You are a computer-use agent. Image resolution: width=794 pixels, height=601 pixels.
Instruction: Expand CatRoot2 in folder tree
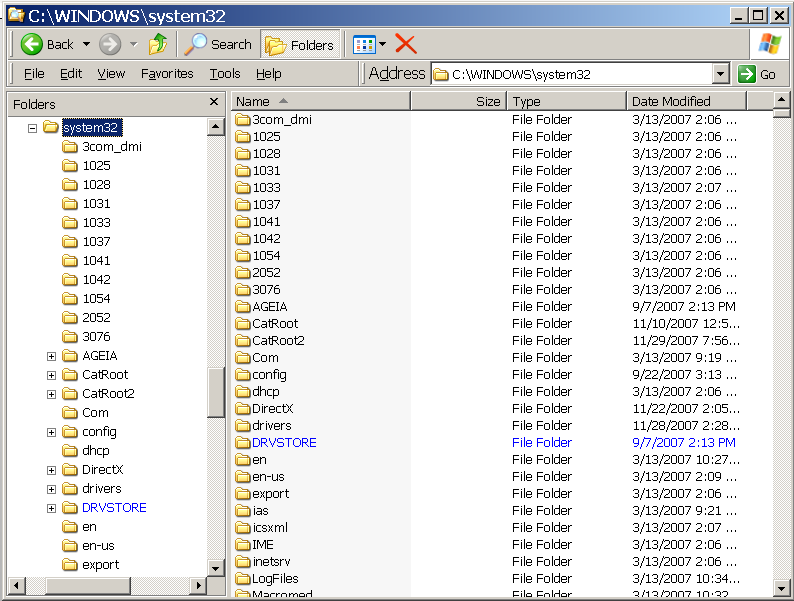tap(51, 394)
